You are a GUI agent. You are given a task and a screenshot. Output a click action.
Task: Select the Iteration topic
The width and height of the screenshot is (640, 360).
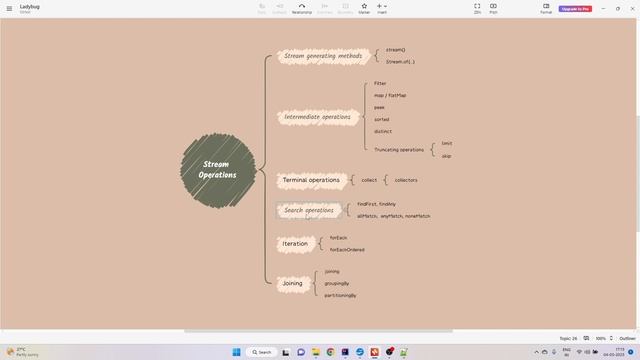[x=296, y=244]
